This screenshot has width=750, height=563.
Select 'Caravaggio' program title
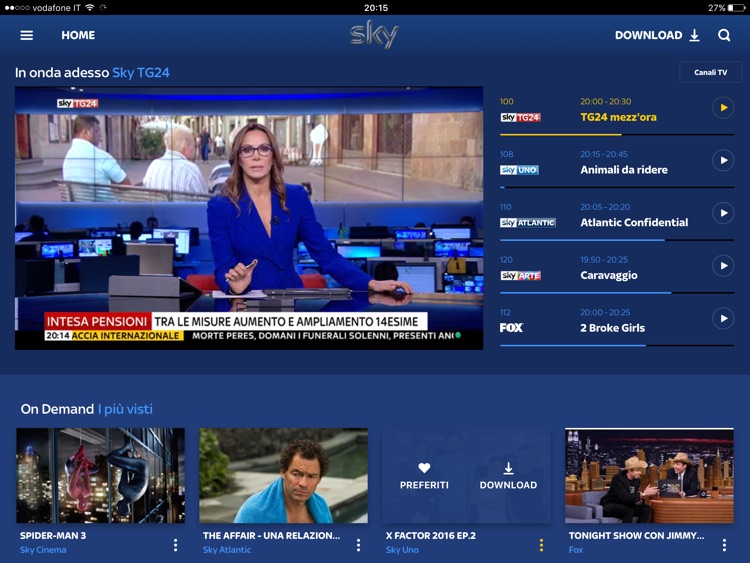[609, 276]
